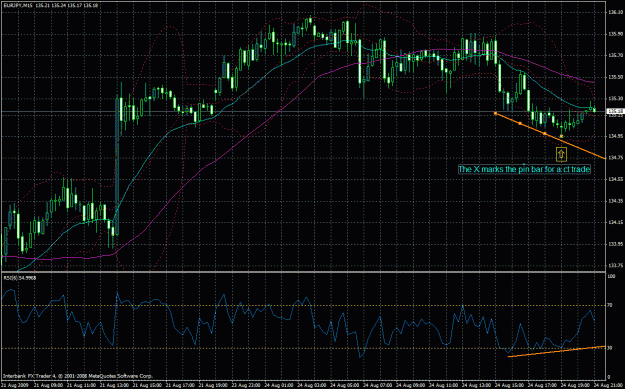Click the 134.75 price axis label
The width and height of the screenshot is (625, 389).
tap(616, 157)
